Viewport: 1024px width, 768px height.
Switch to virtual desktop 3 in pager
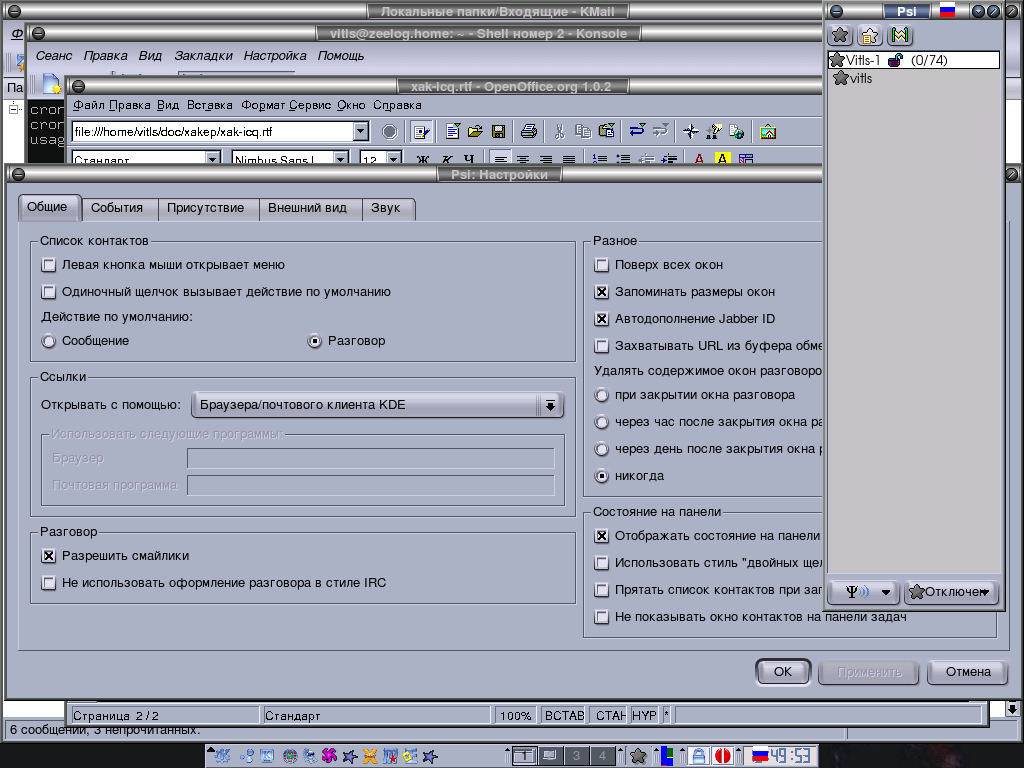576,756
